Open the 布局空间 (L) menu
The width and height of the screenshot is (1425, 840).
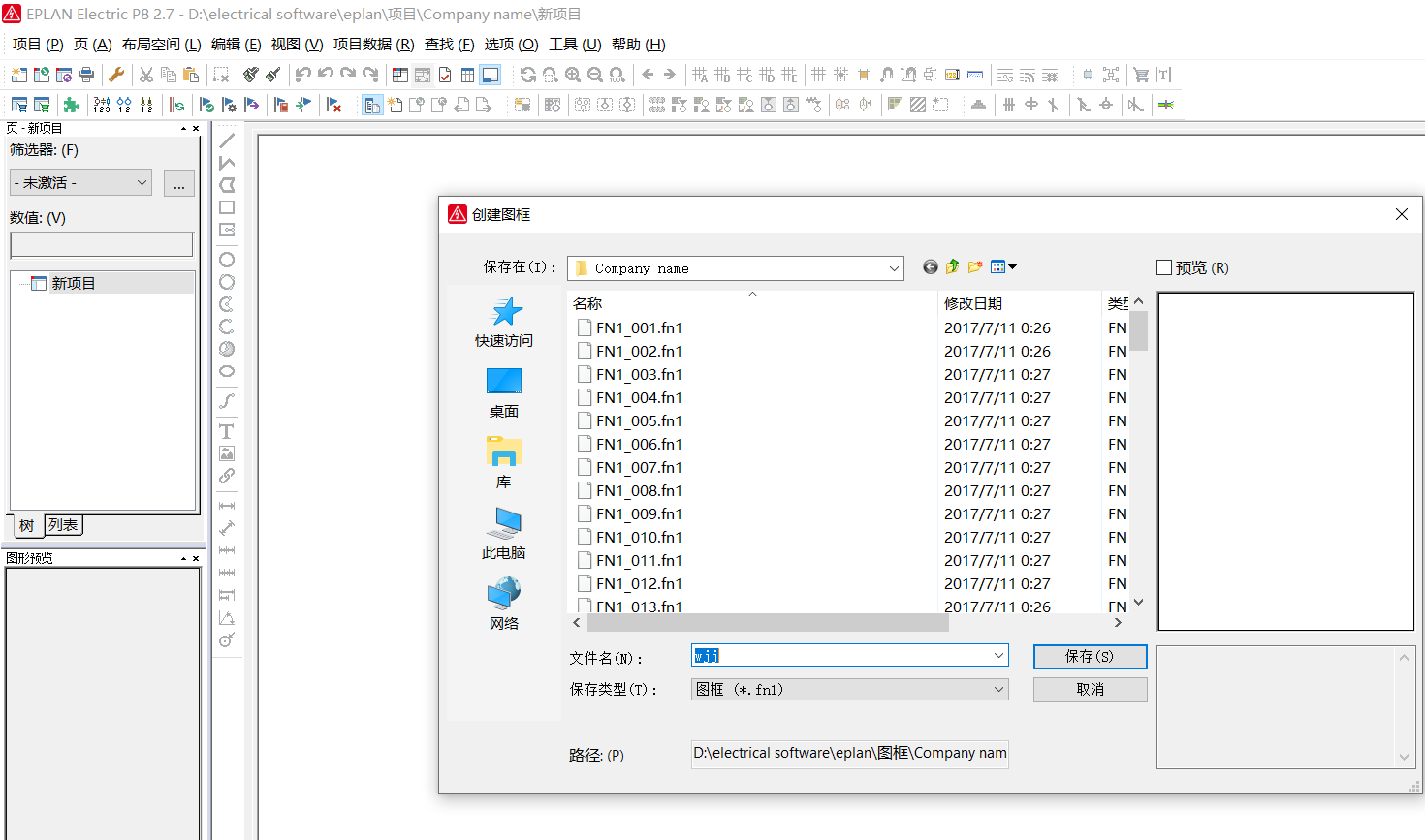pyautogui.click(x=161, y=45)
